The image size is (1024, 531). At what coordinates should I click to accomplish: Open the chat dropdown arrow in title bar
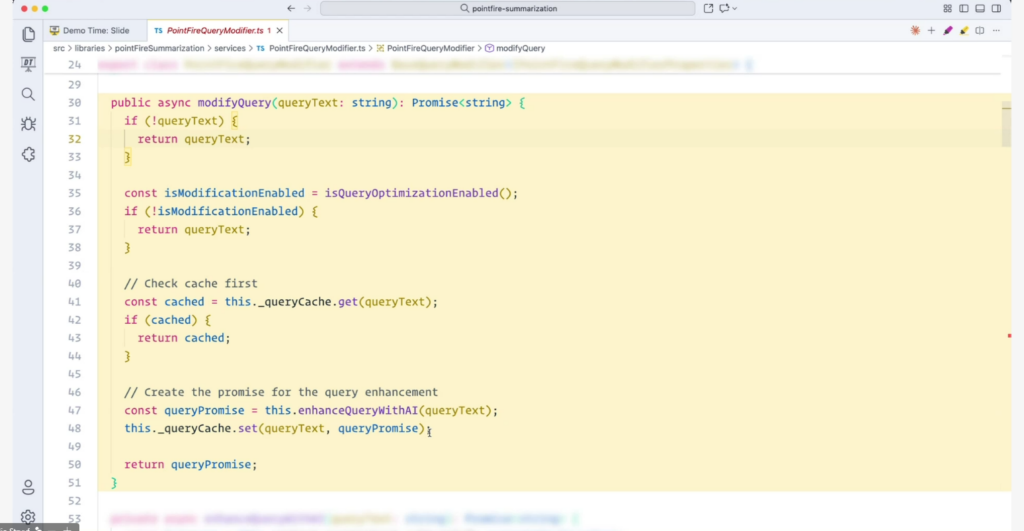[735, 8]
